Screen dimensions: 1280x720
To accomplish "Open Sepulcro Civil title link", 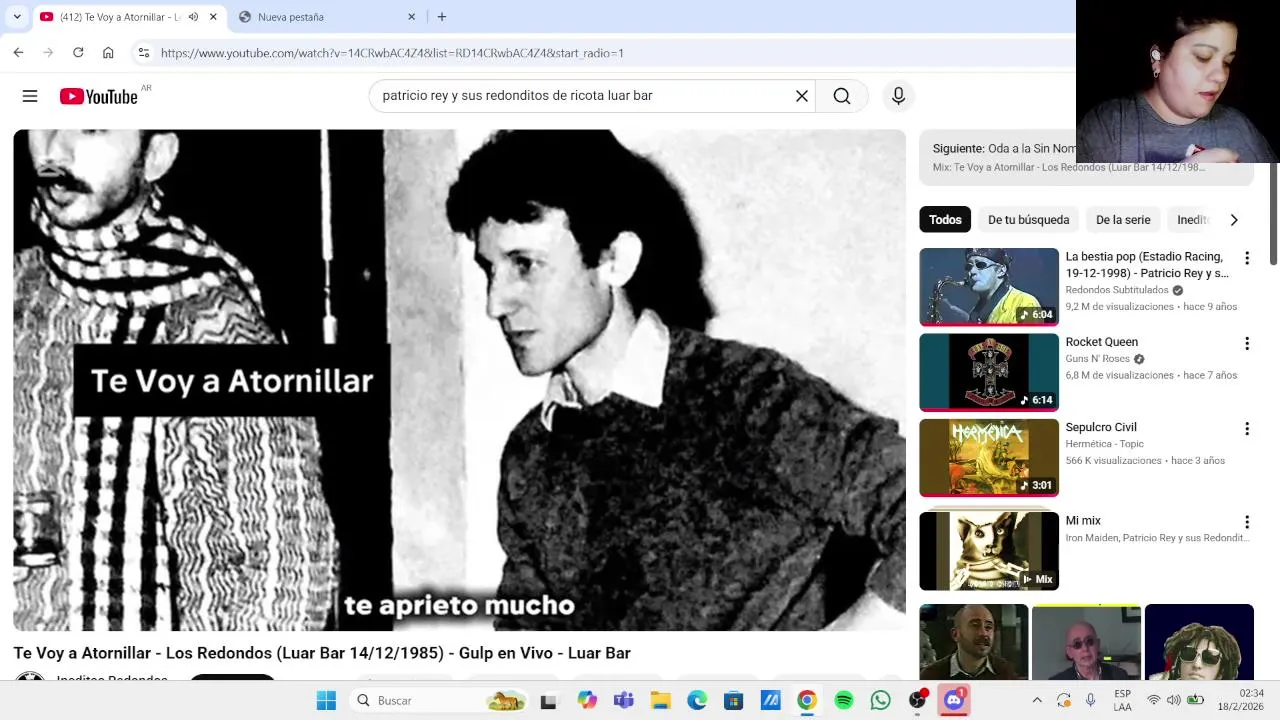I will [x=1101, y=427].
